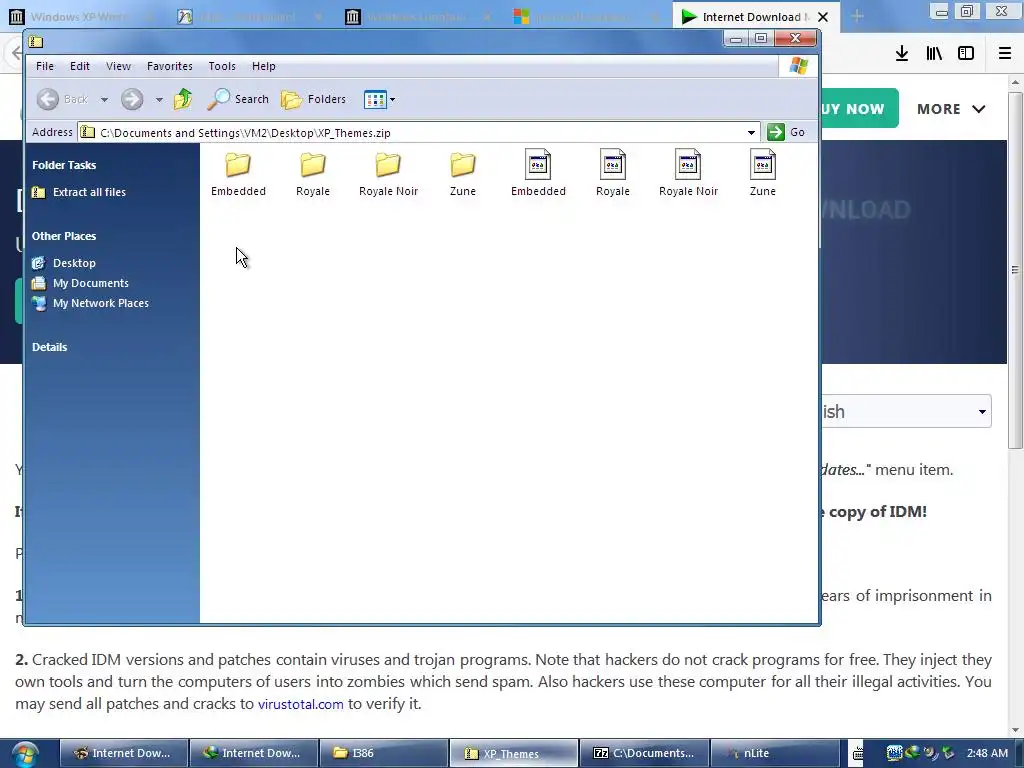
Task: Open the Embedded folder
Action: coord(238,173)
